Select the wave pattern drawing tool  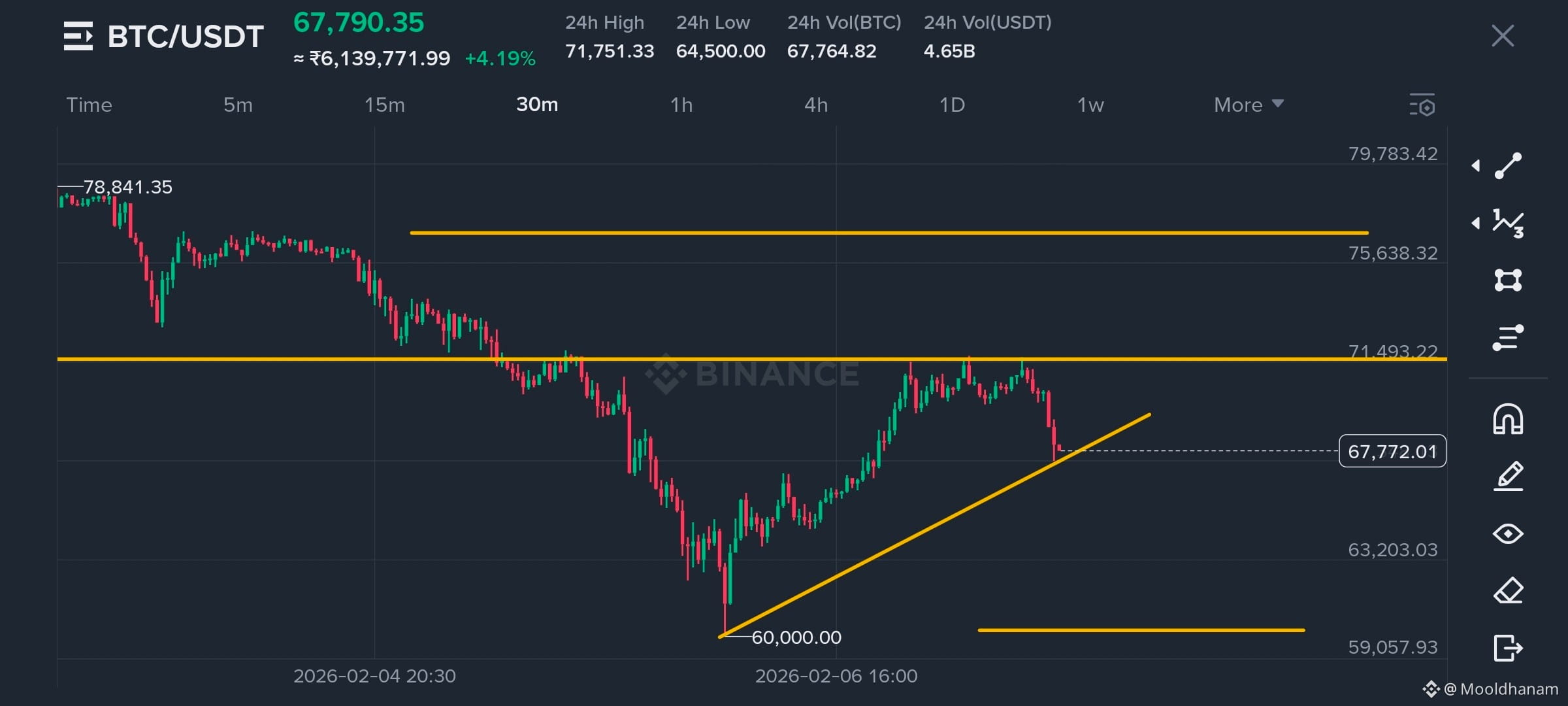pos(1508,224)
